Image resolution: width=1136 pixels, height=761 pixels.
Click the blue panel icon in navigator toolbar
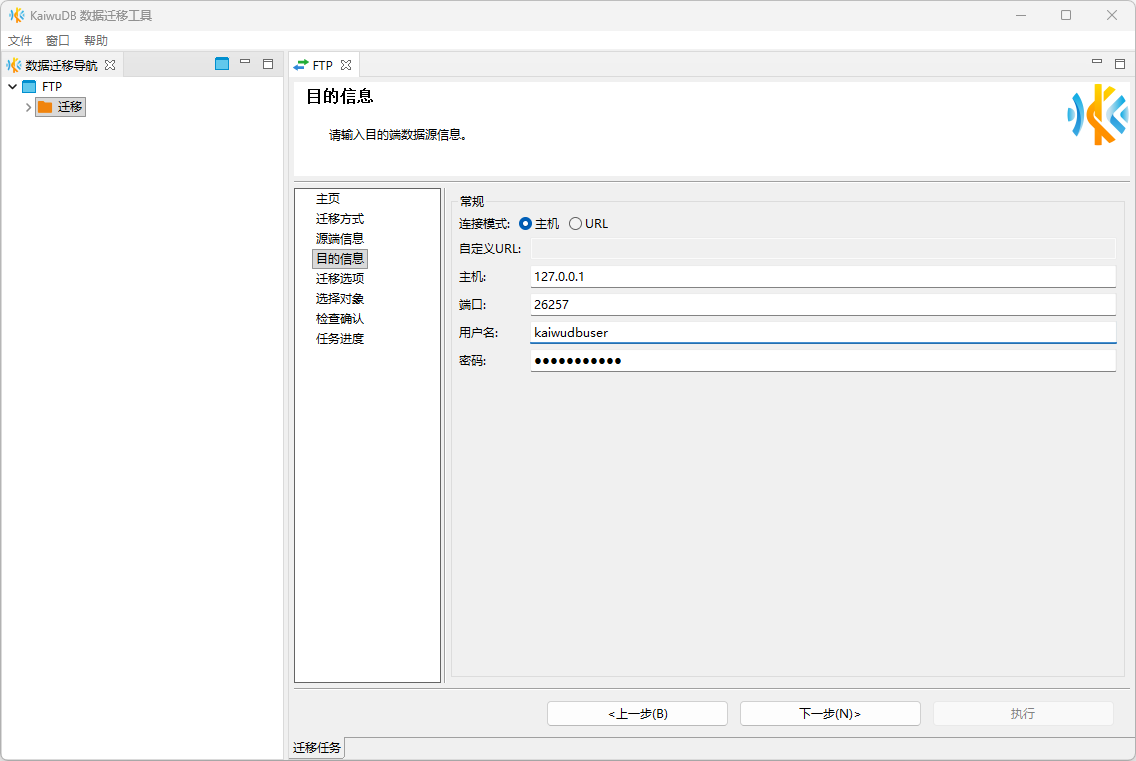tap(222, 64)
